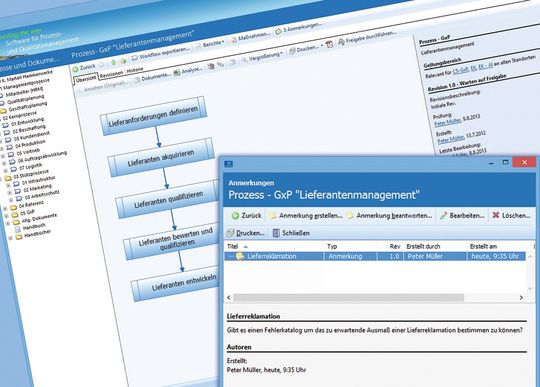Click the green Zurück icon in Anmerkungen dialog
This screenshot has height=387, width=540.
[x=236, y=216]
